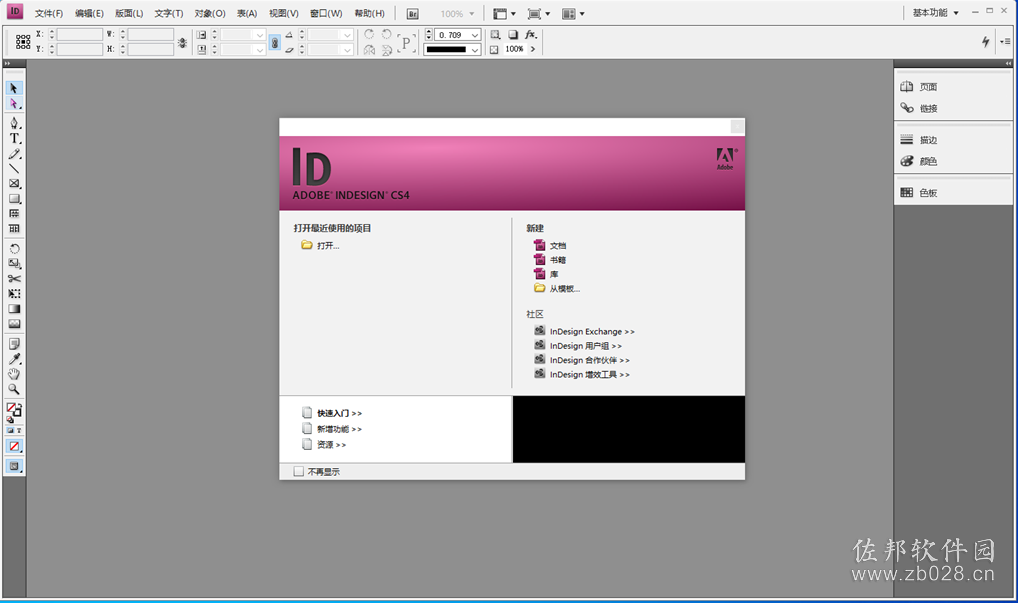Select the Scissors tool
Image resolution: width=1018 pixels, height=603 pixels.
coord(14,278)
